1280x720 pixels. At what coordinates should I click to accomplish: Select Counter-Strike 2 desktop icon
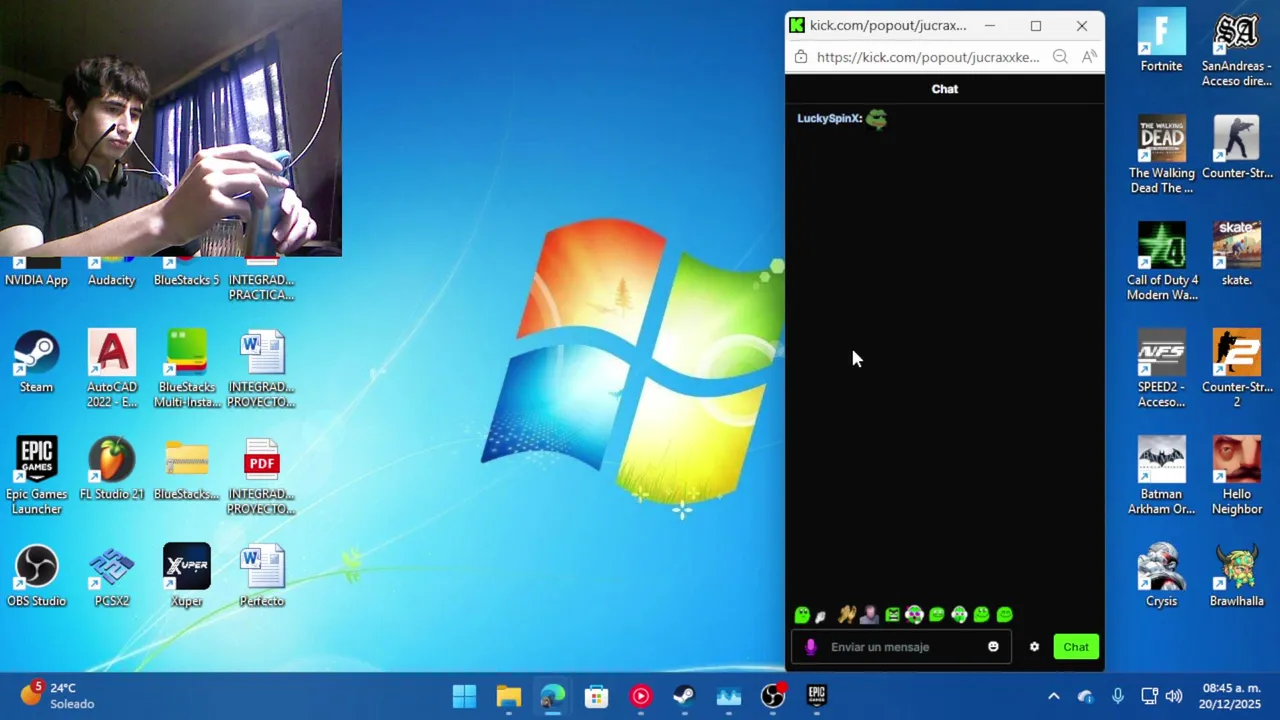click(1236, 369)
